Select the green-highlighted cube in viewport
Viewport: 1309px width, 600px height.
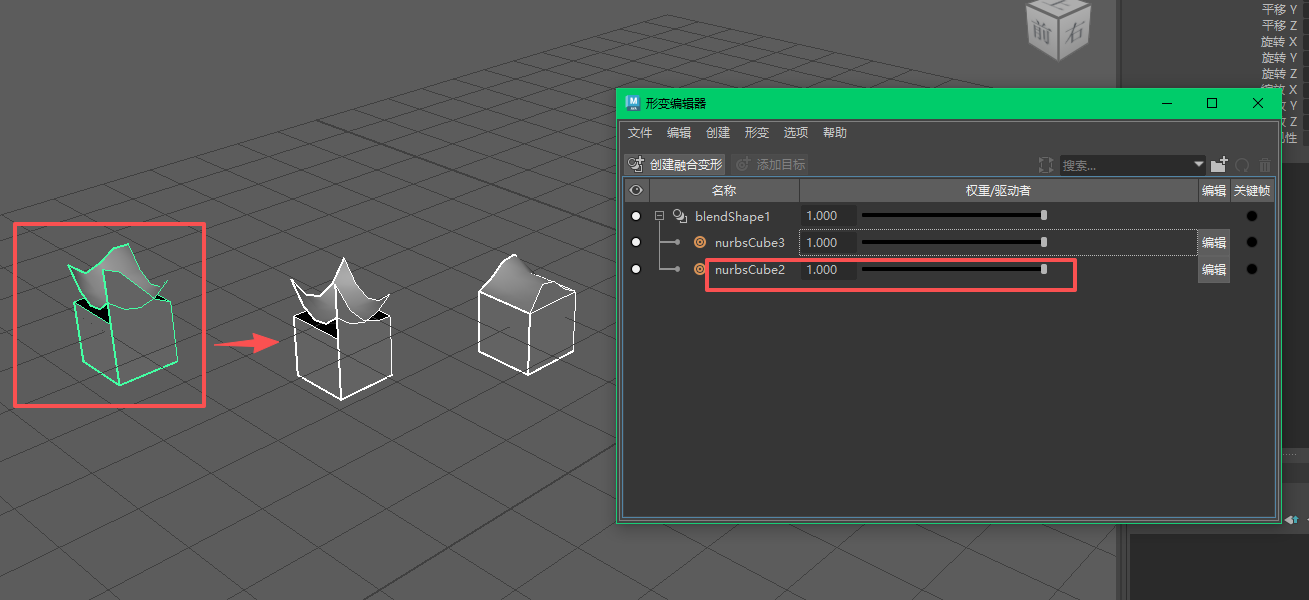coord(125,315)
